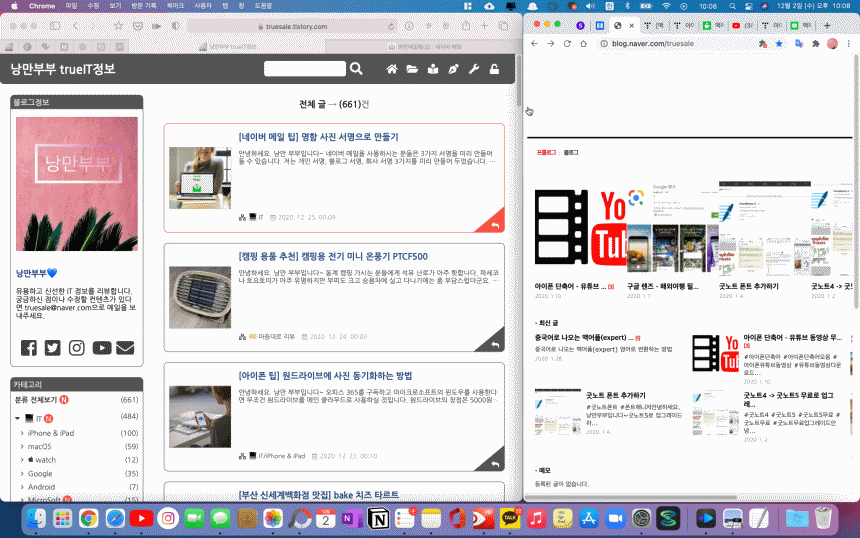Click the email envelope icon in the blog profile
Screen dimensions: 860x538
125,348
